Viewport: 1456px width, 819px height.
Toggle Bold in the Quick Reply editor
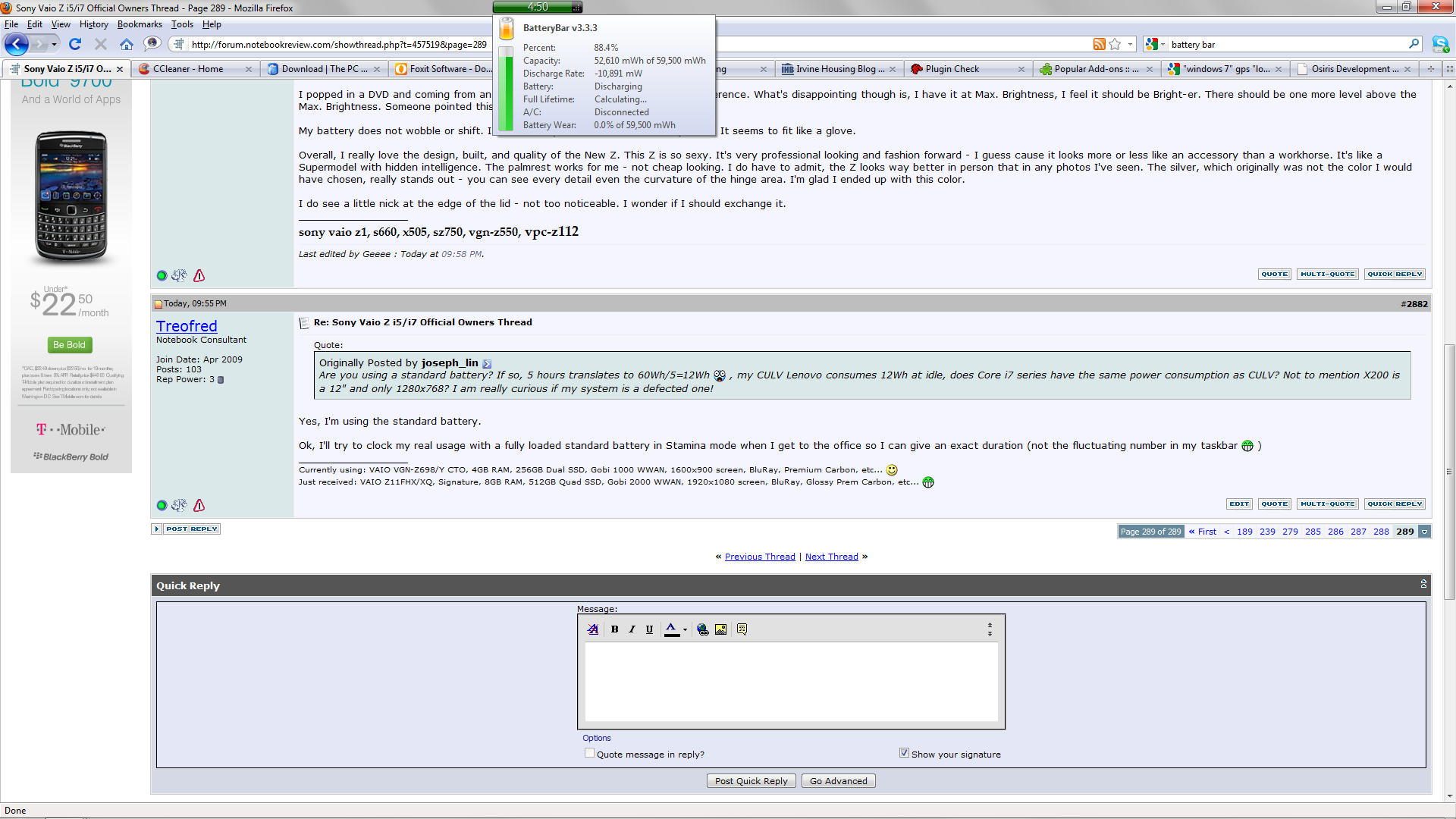tap(614, 629)
